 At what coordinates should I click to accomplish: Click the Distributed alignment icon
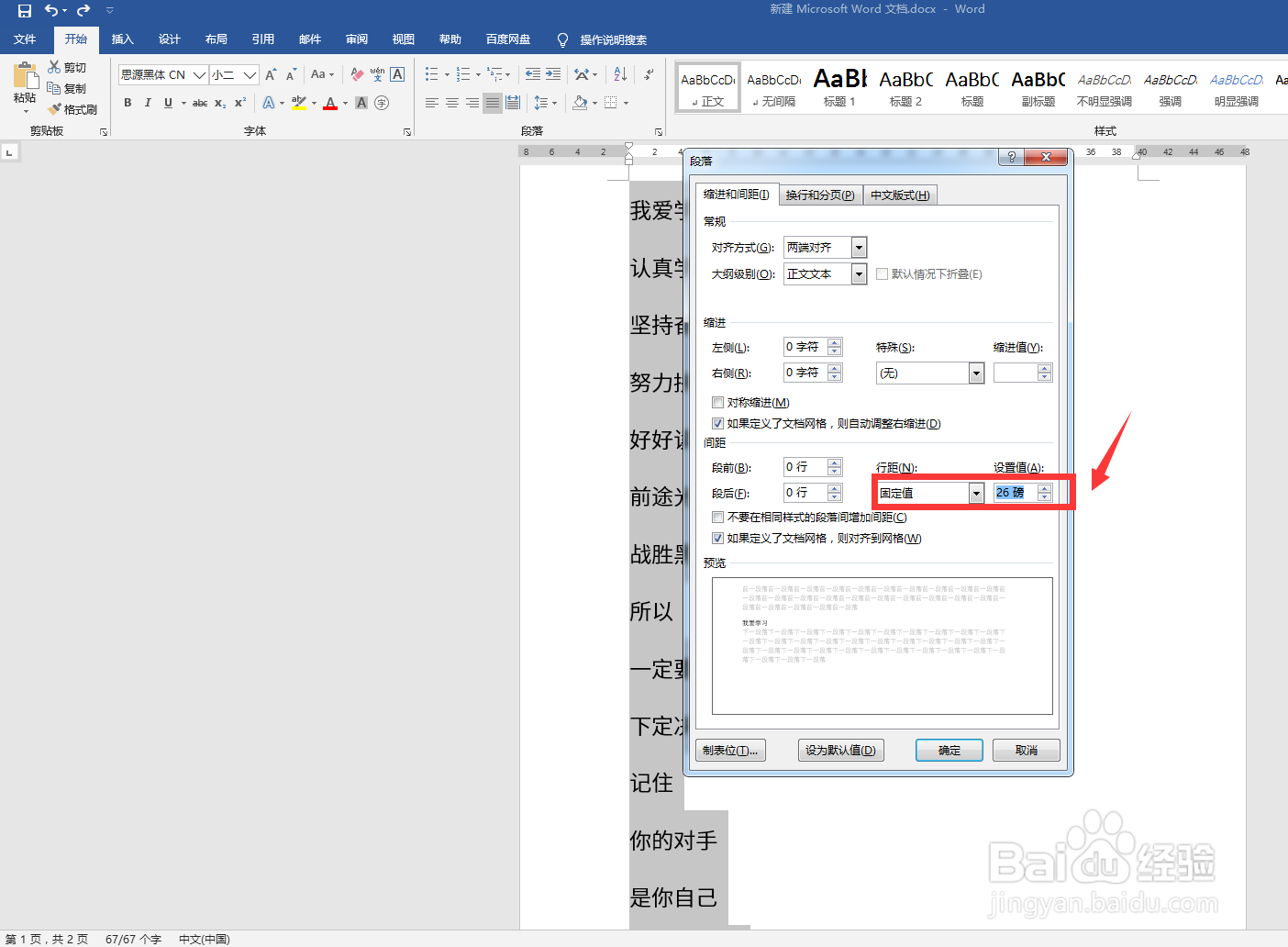pos(513,103)
